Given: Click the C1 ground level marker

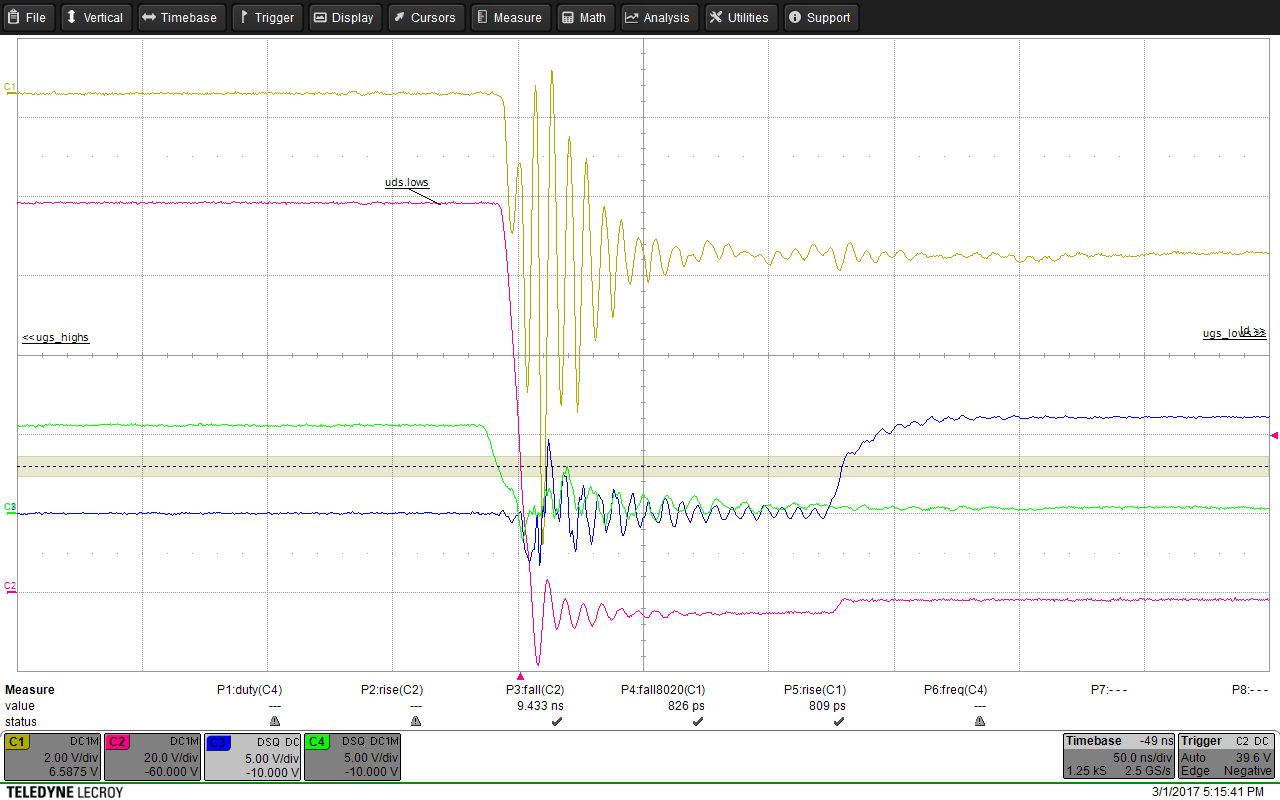Looking at the screenshot, I should [x=10, y=88].
